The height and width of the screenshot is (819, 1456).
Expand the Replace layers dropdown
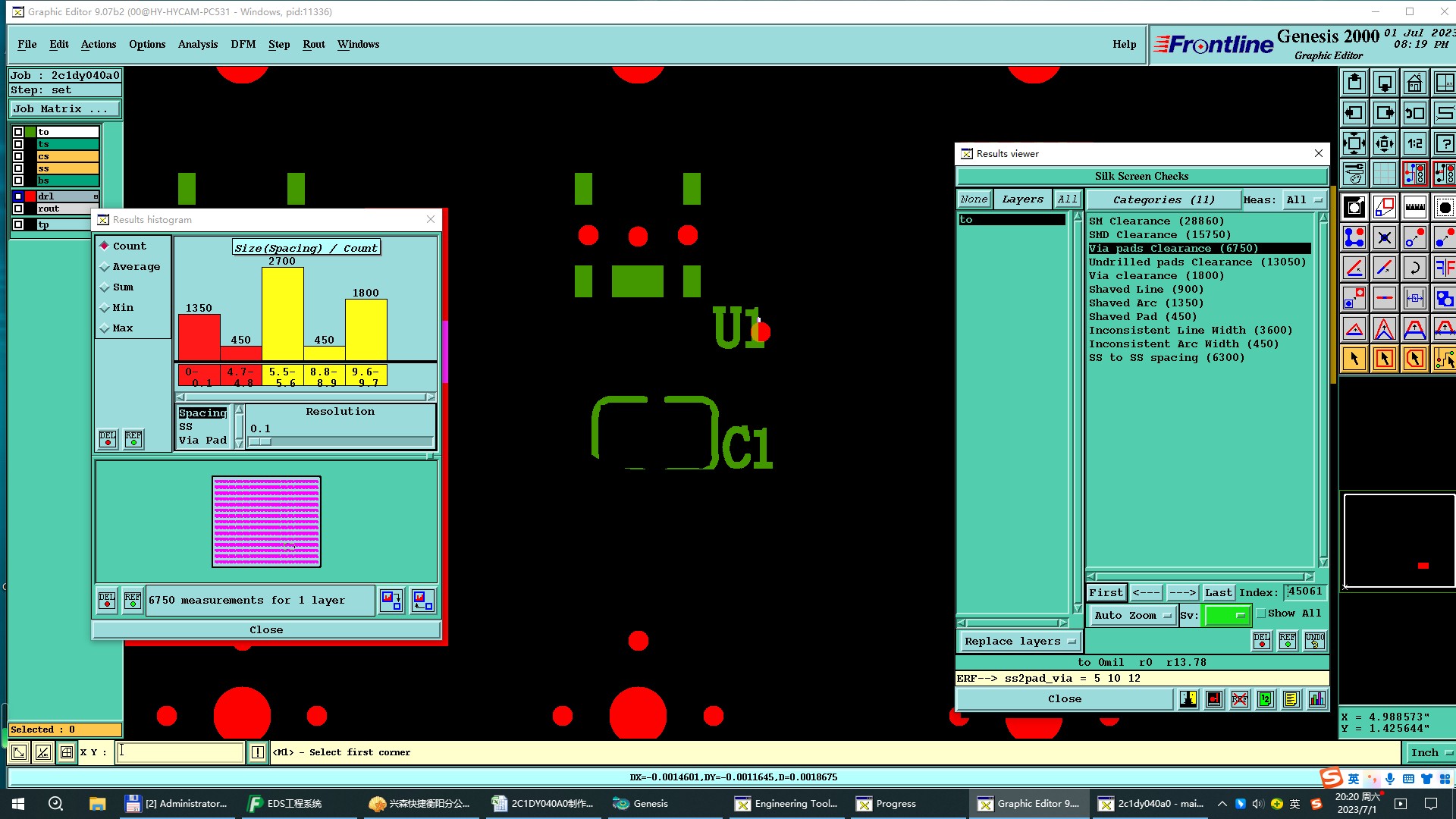point(1019,642)
